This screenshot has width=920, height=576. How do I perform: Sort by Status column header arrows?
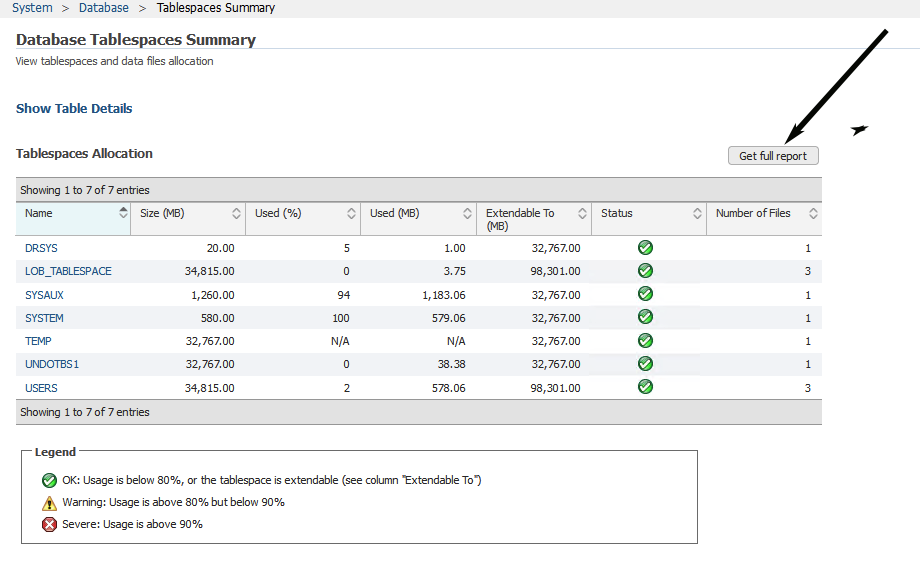pos(697,213)
